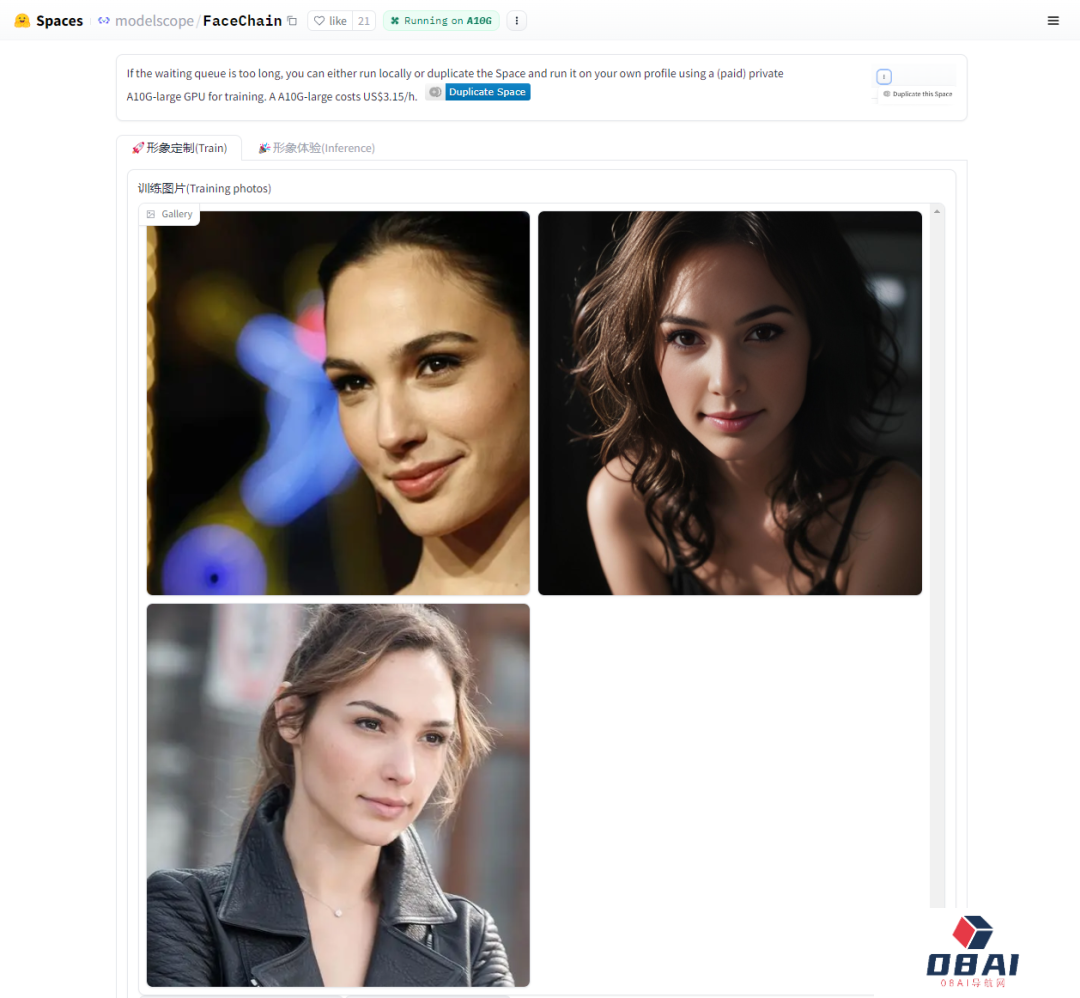Open the Spaces link in the header
Image resolution: width=1080 pixels, height=998 pixels.
coord(59,21)
